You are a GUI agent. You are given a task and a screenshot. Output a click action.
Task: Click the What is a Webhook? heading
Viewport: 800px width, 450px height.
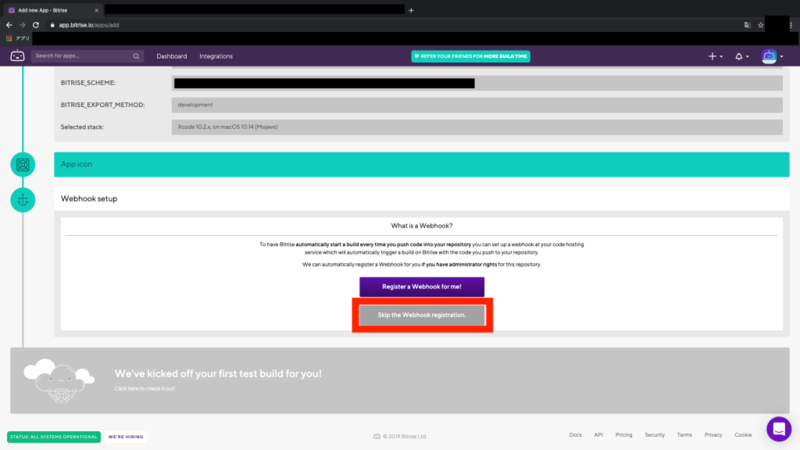coord(421,226)
